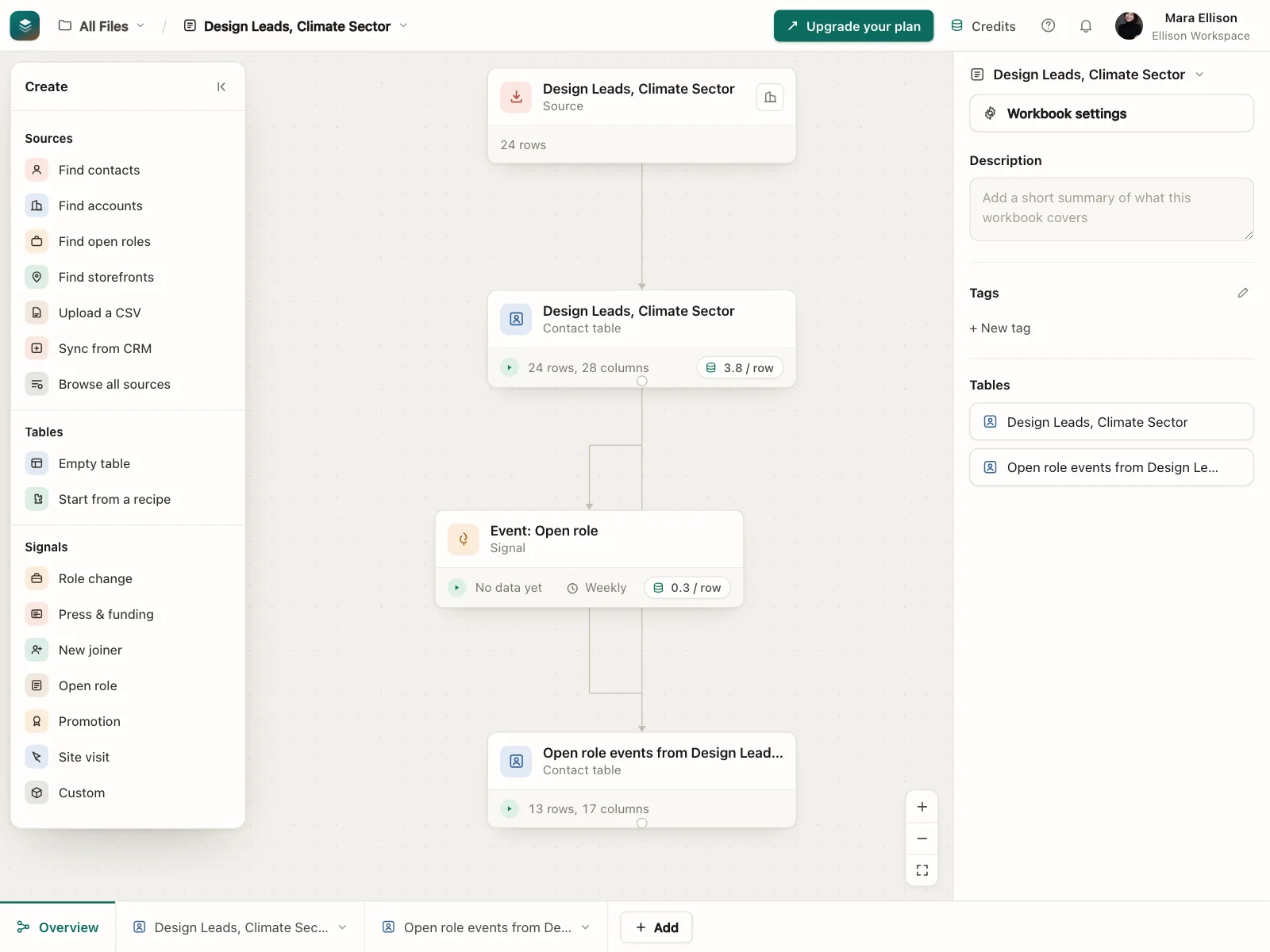Add New joiner signal
The image size is (1270, 952).
[128, 650]
